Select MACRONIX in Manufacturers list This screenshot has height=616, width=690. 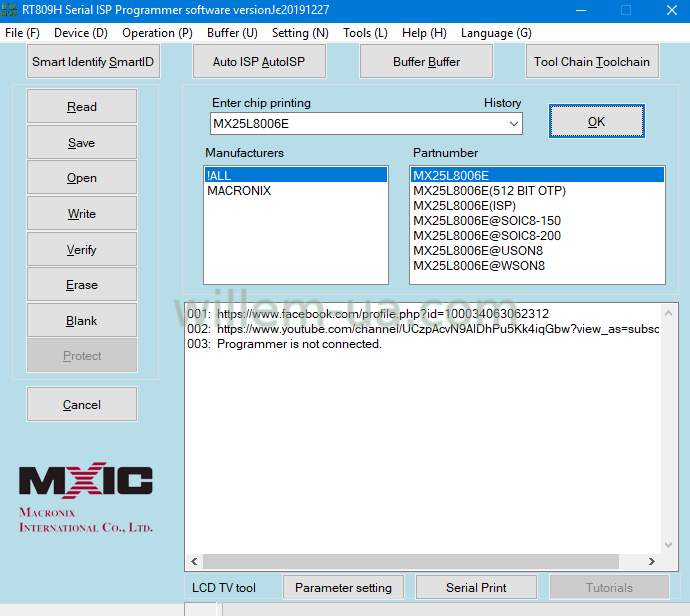click(x=296, y=191)
